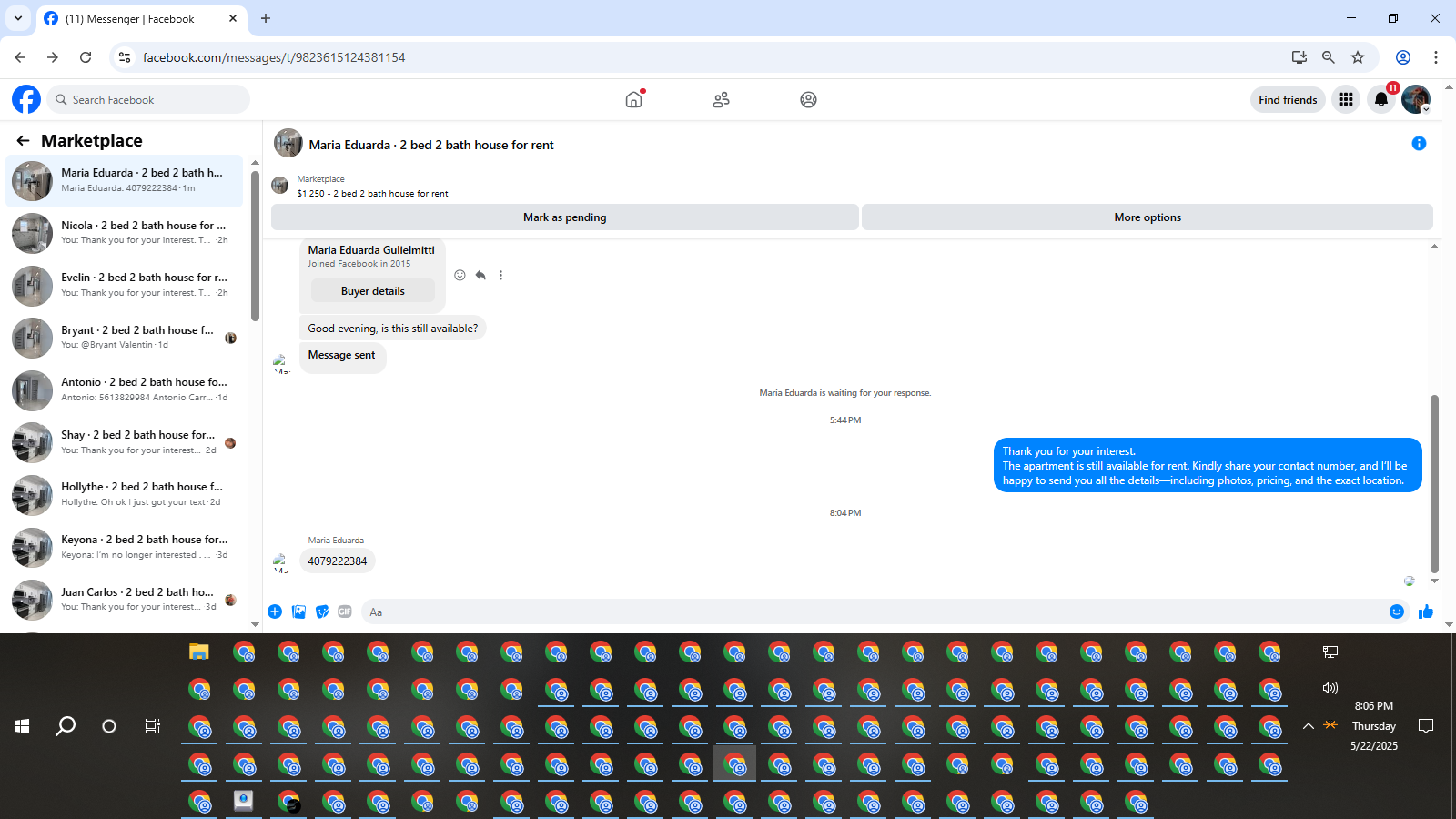Open Bryant conversation
This screenshot has width=1456, height=819.
click(125, 338)
